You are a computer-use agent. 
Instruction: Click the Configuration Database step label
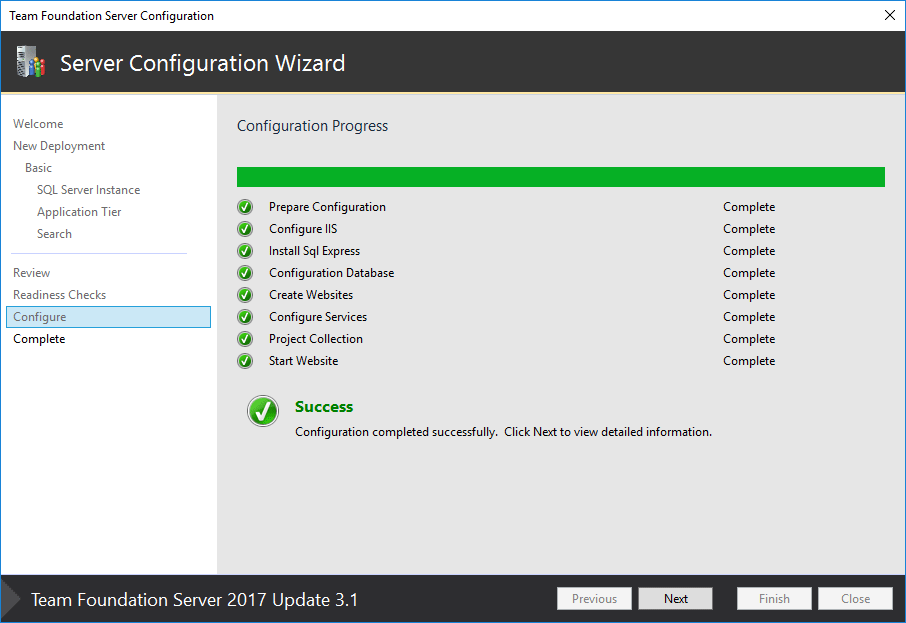click(332, 273)
